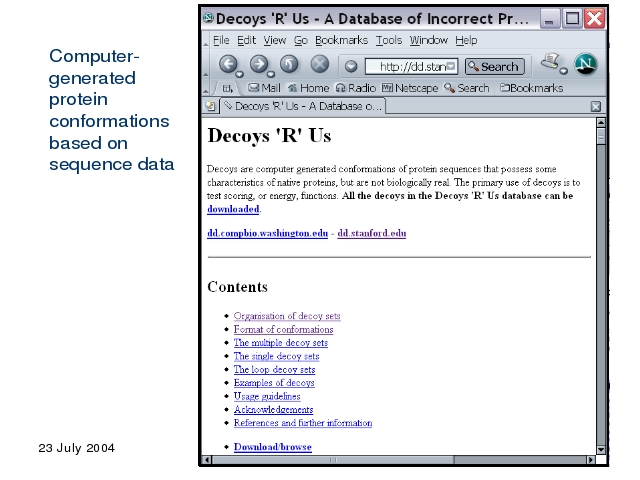Open Mail from the personal toolbar
The image size is (640, 480).
(x=263, y=88)
